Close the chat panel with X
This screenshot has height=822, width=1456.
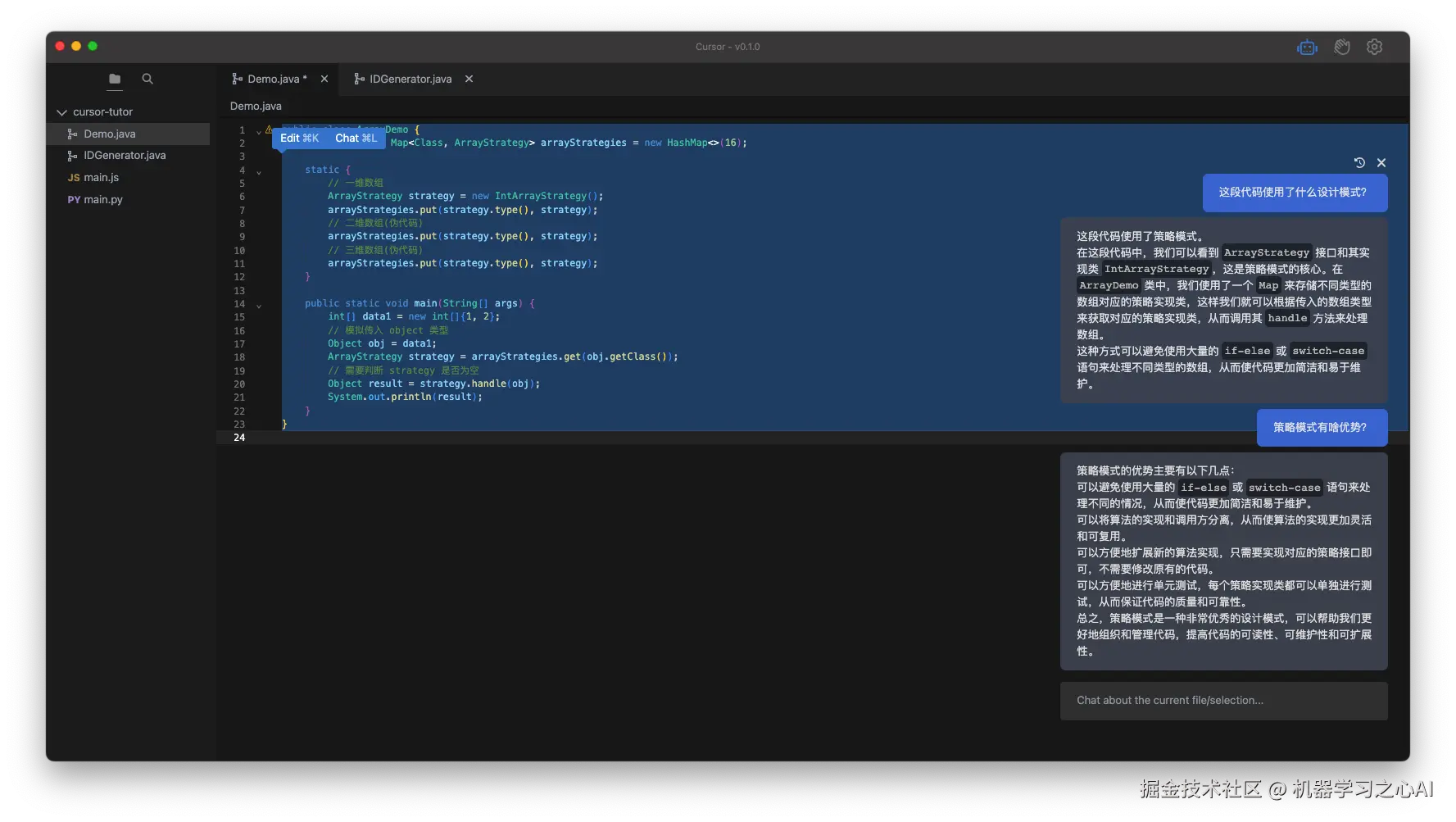tap(1381, 163)
